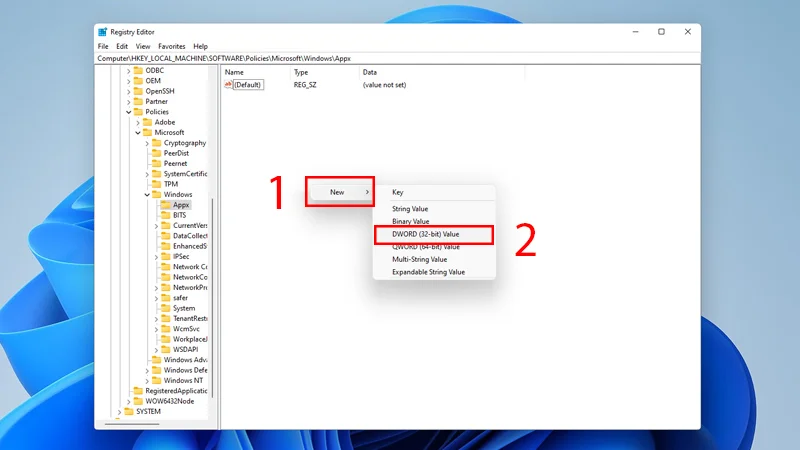
Task: Click the OEM folder icon
Action: tap(138, 81)
